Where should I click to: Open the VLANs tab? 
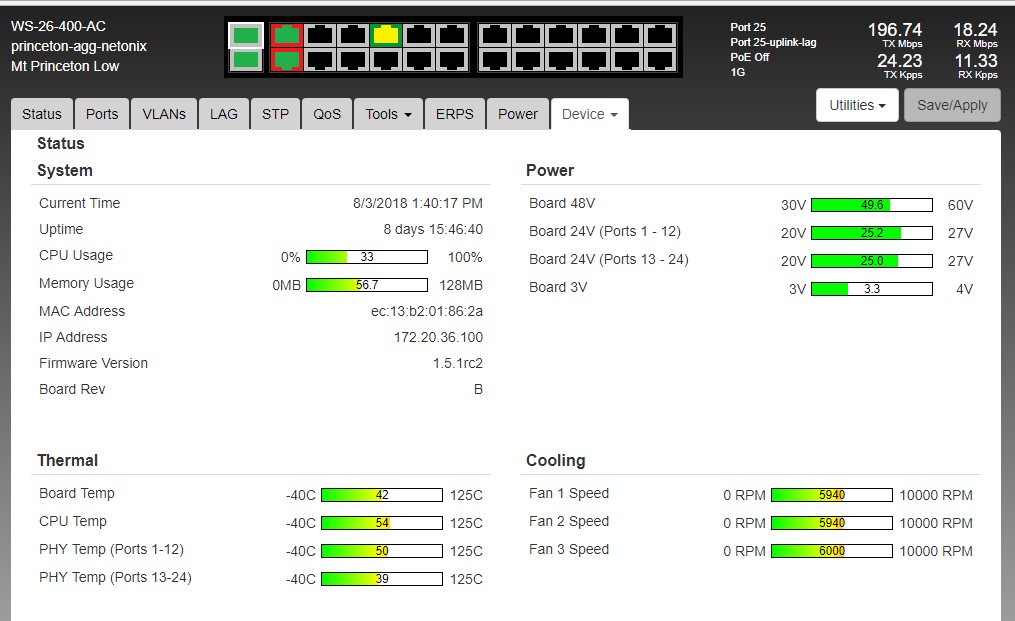pyautogui.click(x=164, y=114)
